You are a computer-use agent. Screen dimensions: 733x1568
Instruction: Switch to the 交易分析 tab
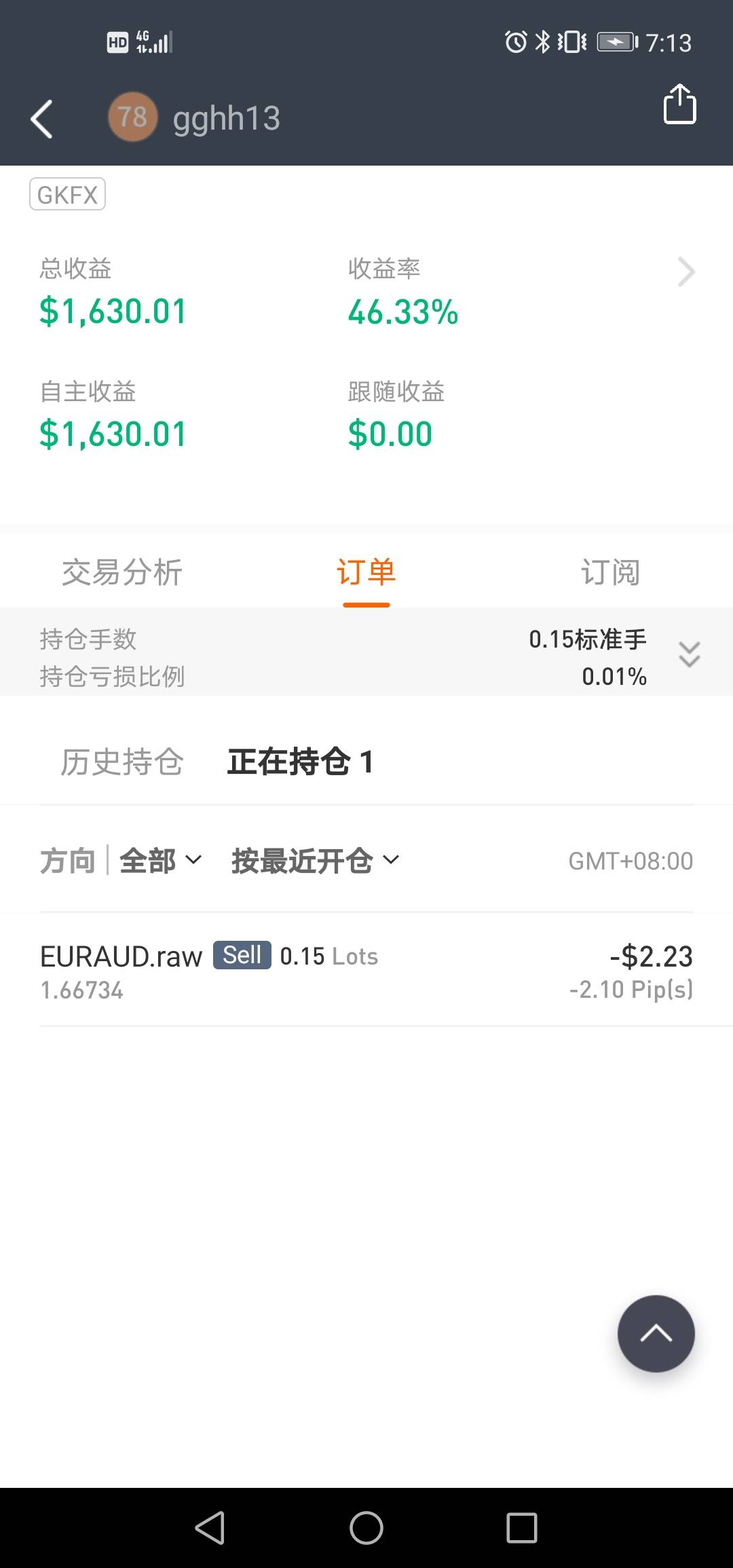[x=122, y=572]
